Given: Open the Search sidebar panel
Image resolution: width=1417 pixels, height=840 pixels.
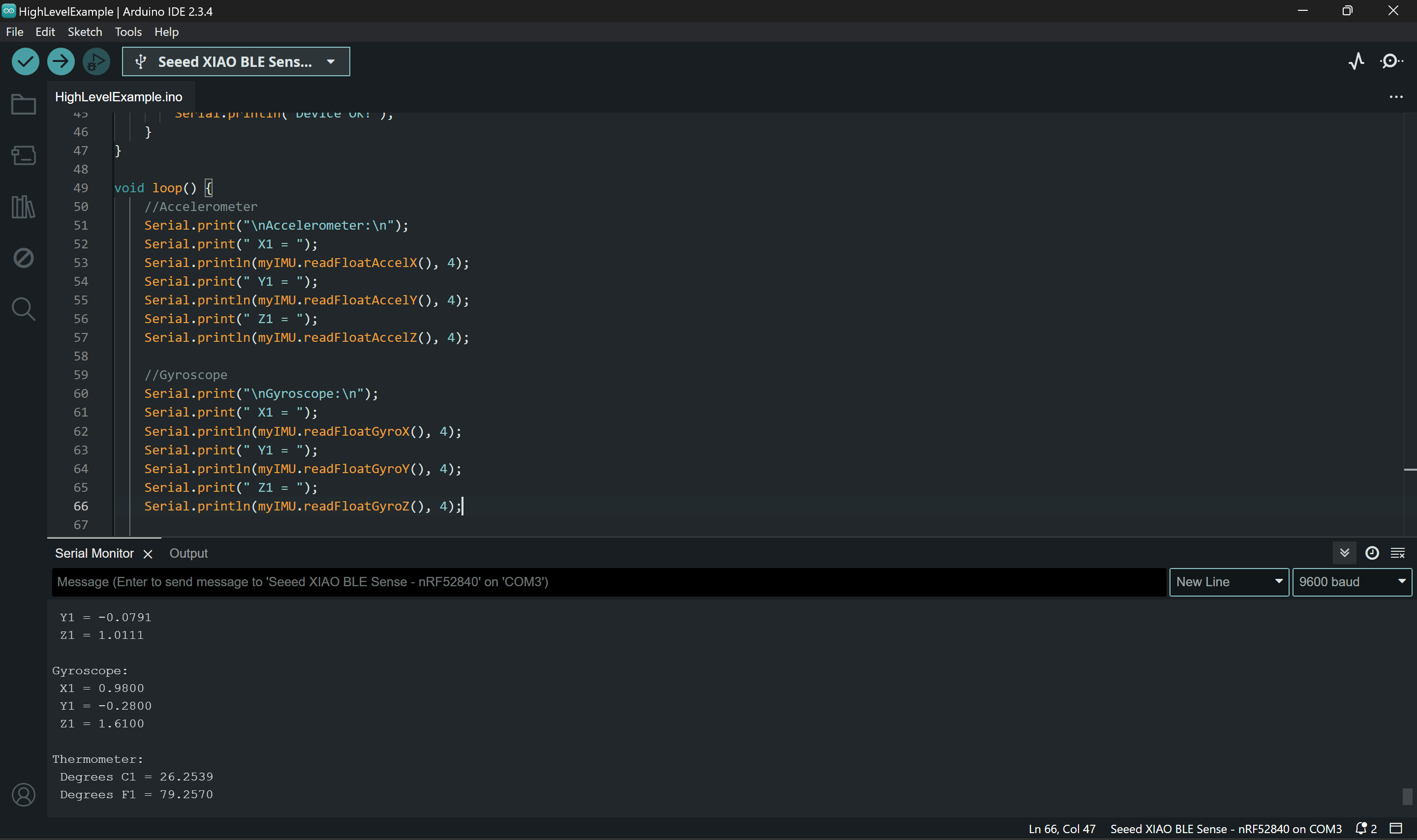Looking at the screenshot, I should (23, 309).
